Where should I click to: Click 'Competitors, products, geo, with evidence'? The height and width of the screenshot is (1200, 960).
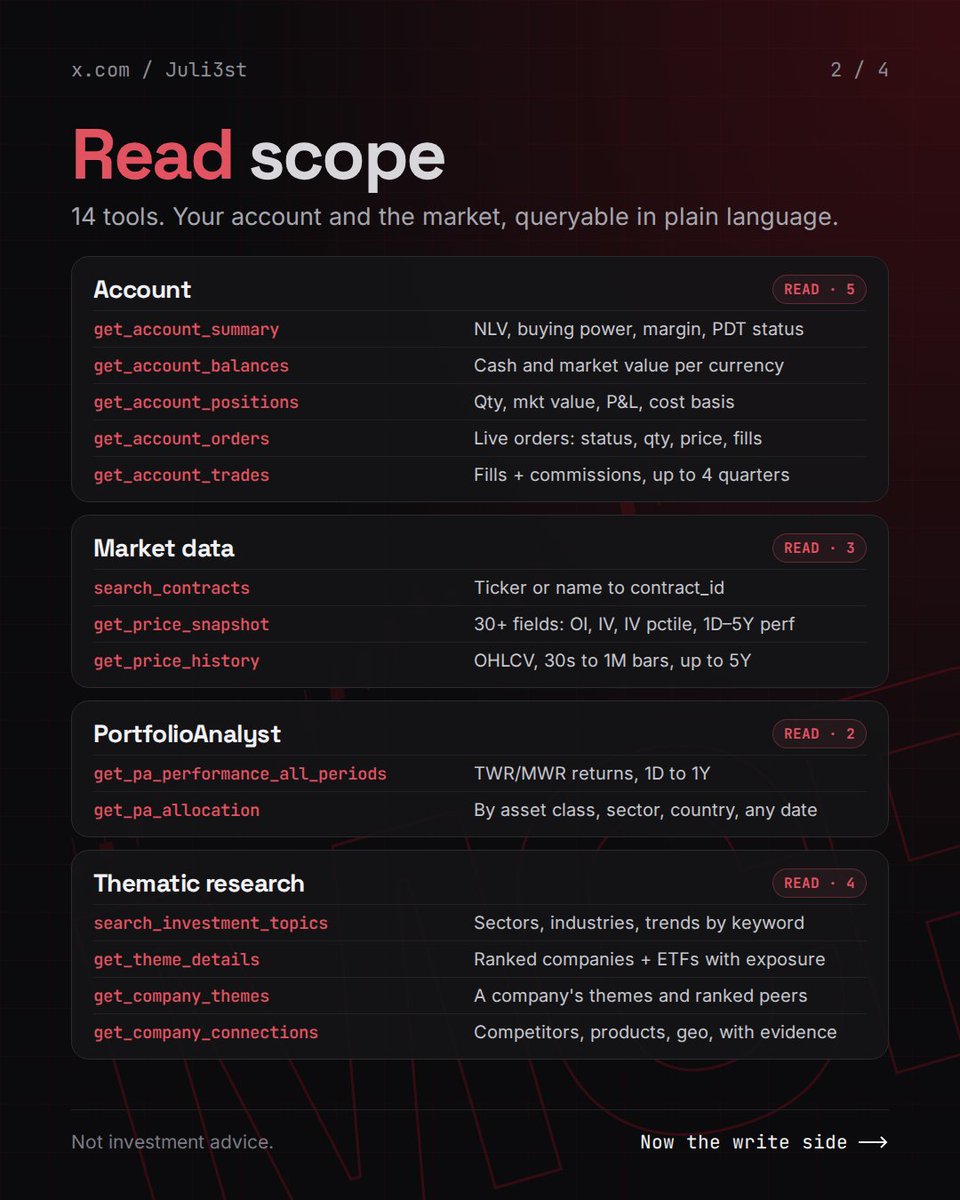(655, 1032)
